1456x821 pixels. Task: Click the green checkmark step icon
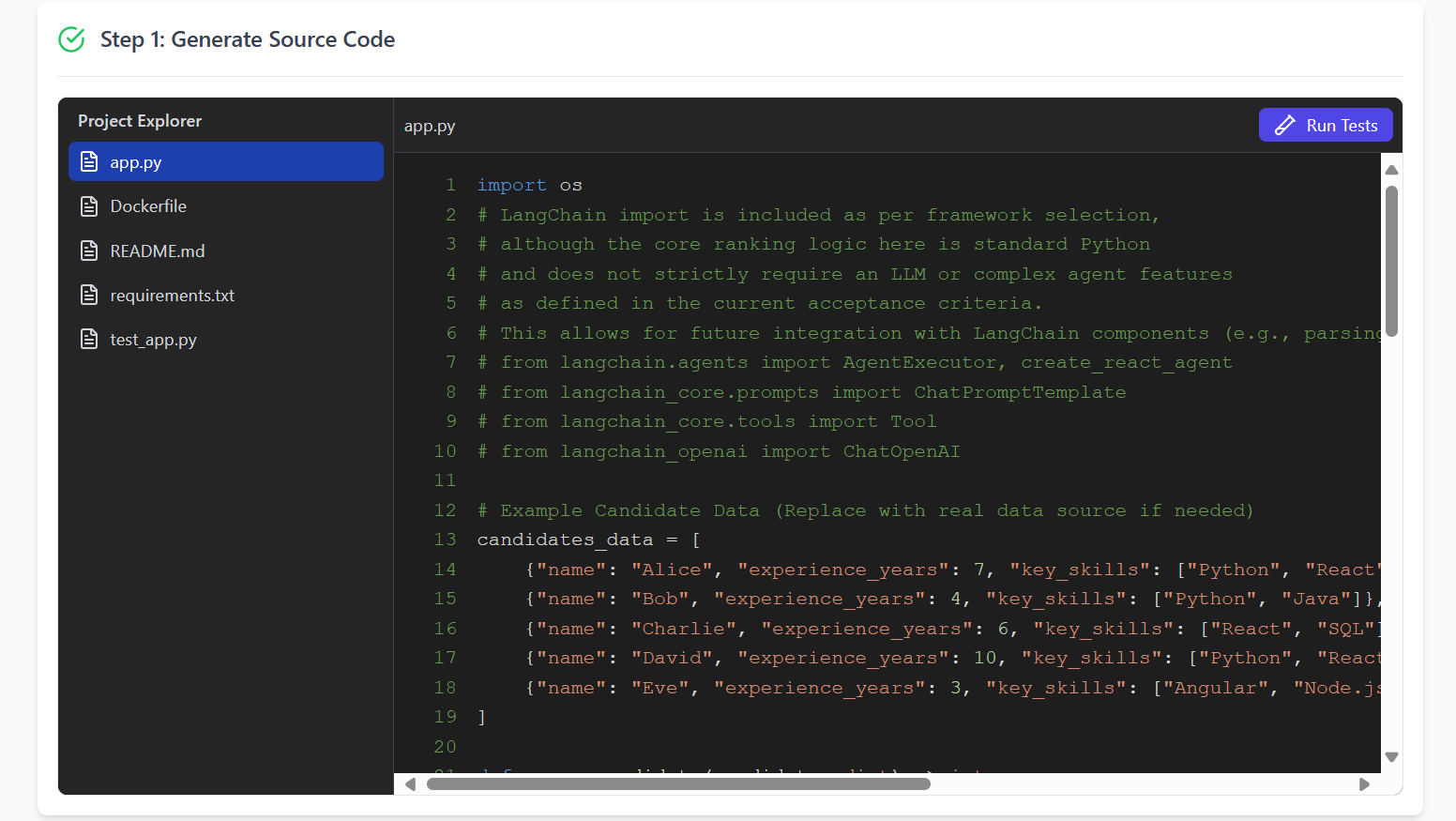[x=71, y=39]
